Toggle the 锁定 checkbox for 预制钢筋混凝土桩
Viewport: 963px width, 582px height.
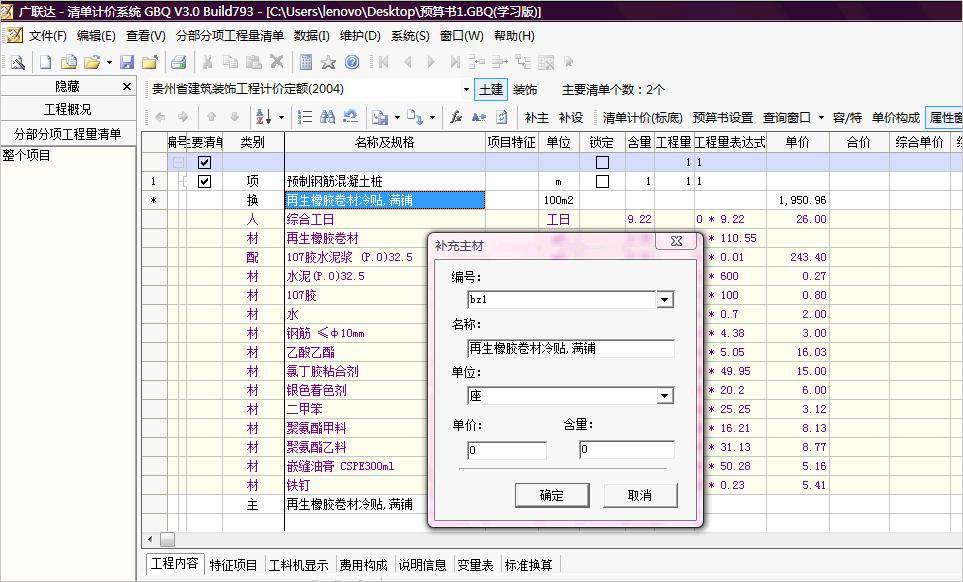[x=602, y=182]
